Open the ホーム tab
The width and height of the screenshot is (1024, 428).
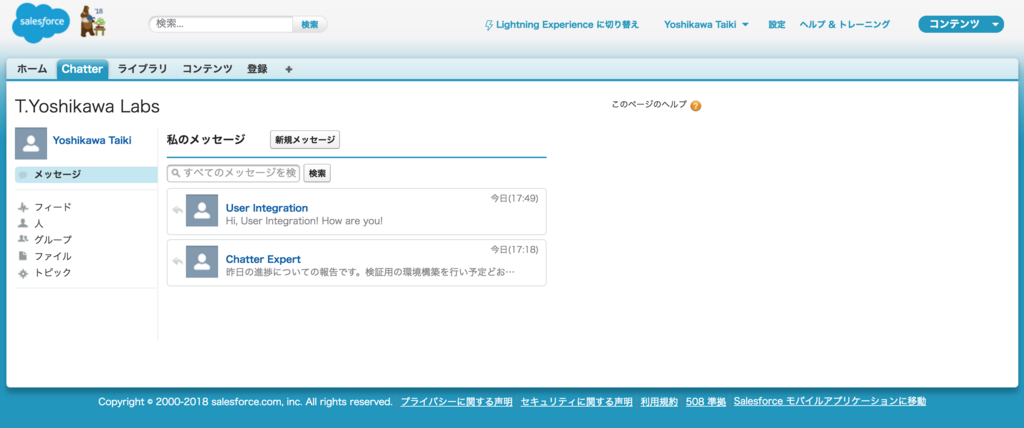[32, 69]
